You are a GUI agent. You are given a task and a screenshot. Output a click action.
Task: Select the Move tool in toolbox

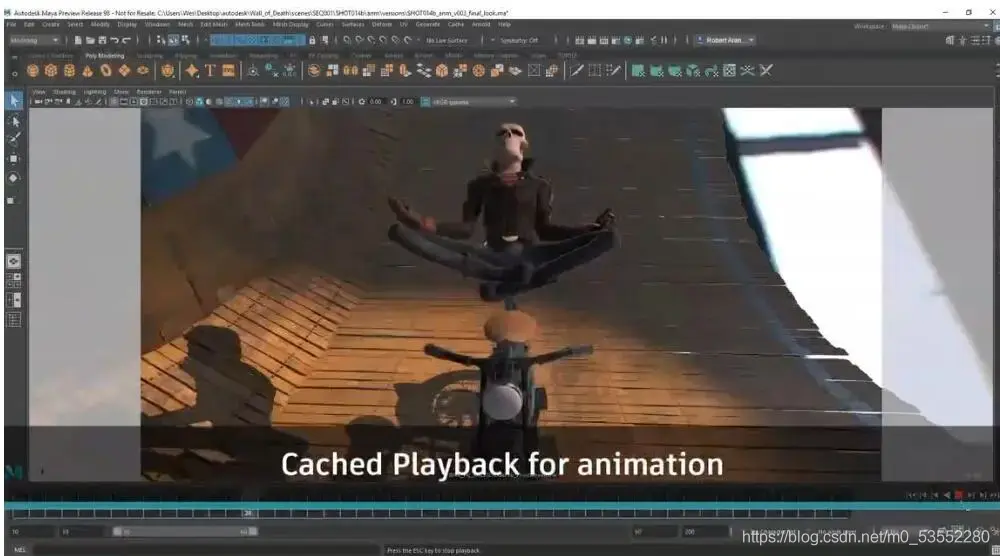click(x=13, y=159)
